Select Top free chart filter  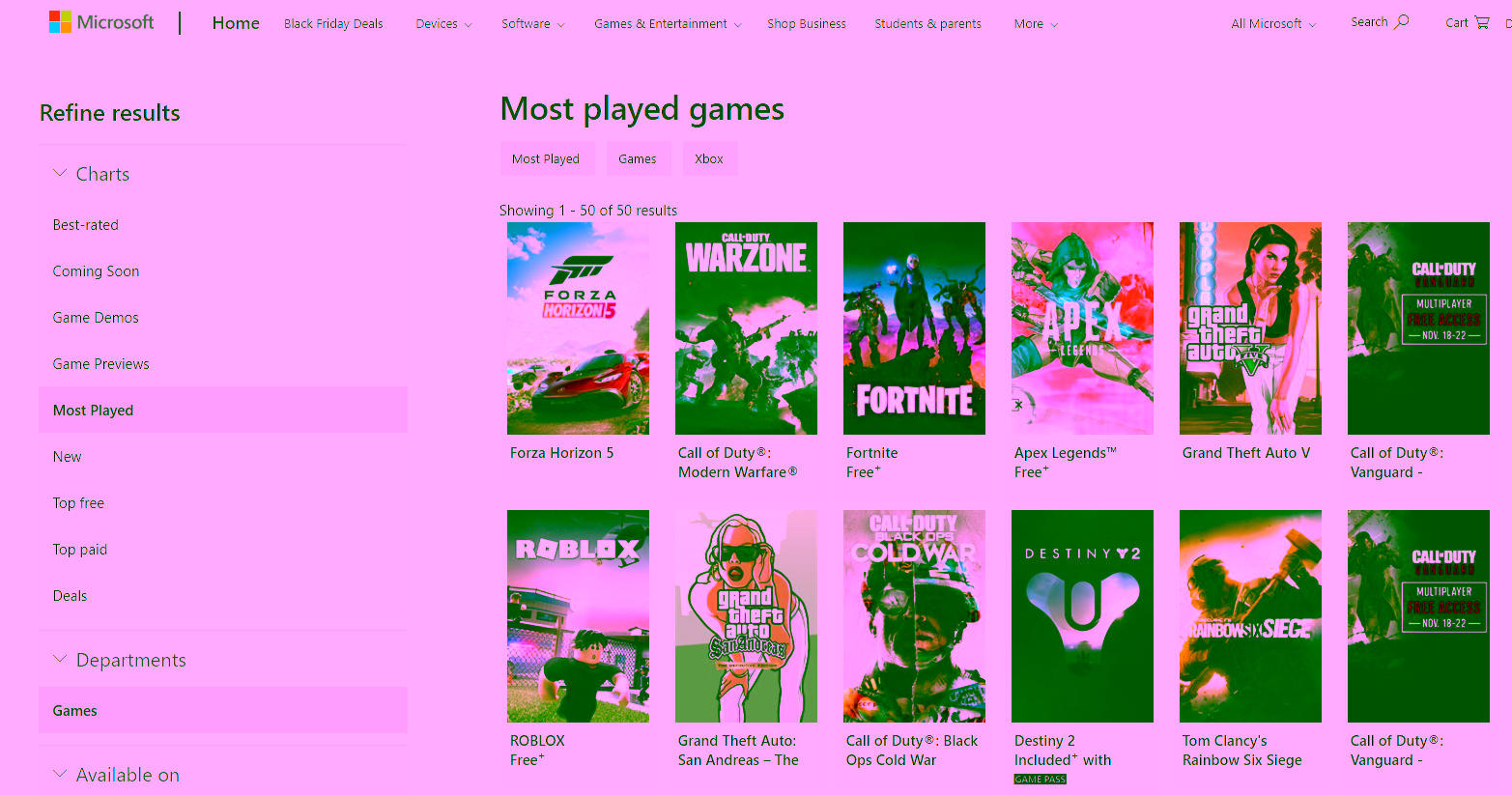pos(78,503)
